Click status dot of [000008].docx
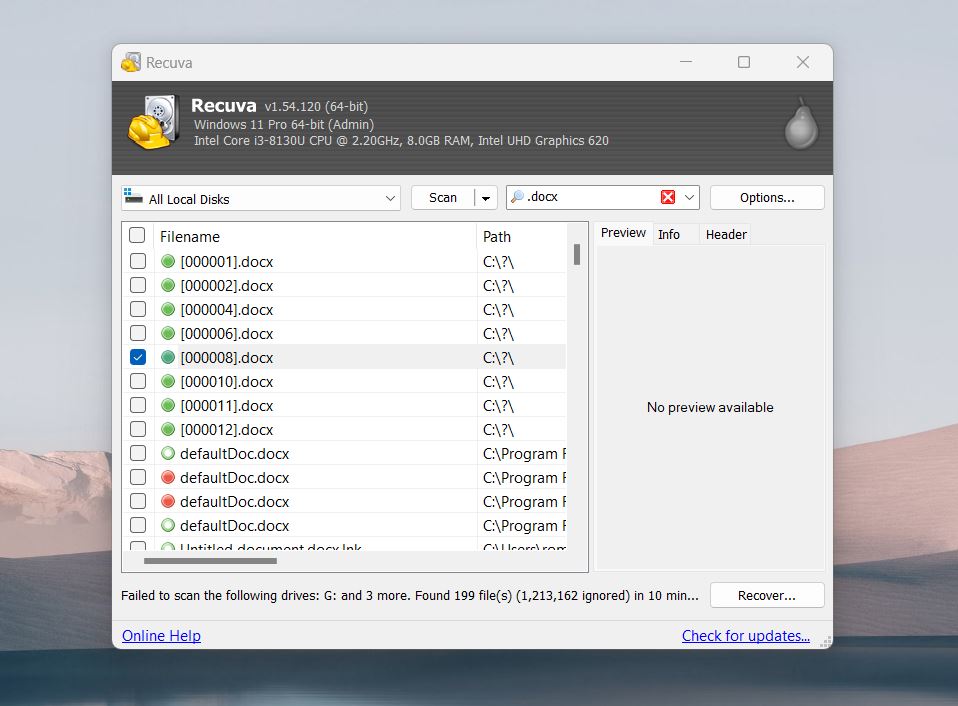 click(x=168, y=357)
